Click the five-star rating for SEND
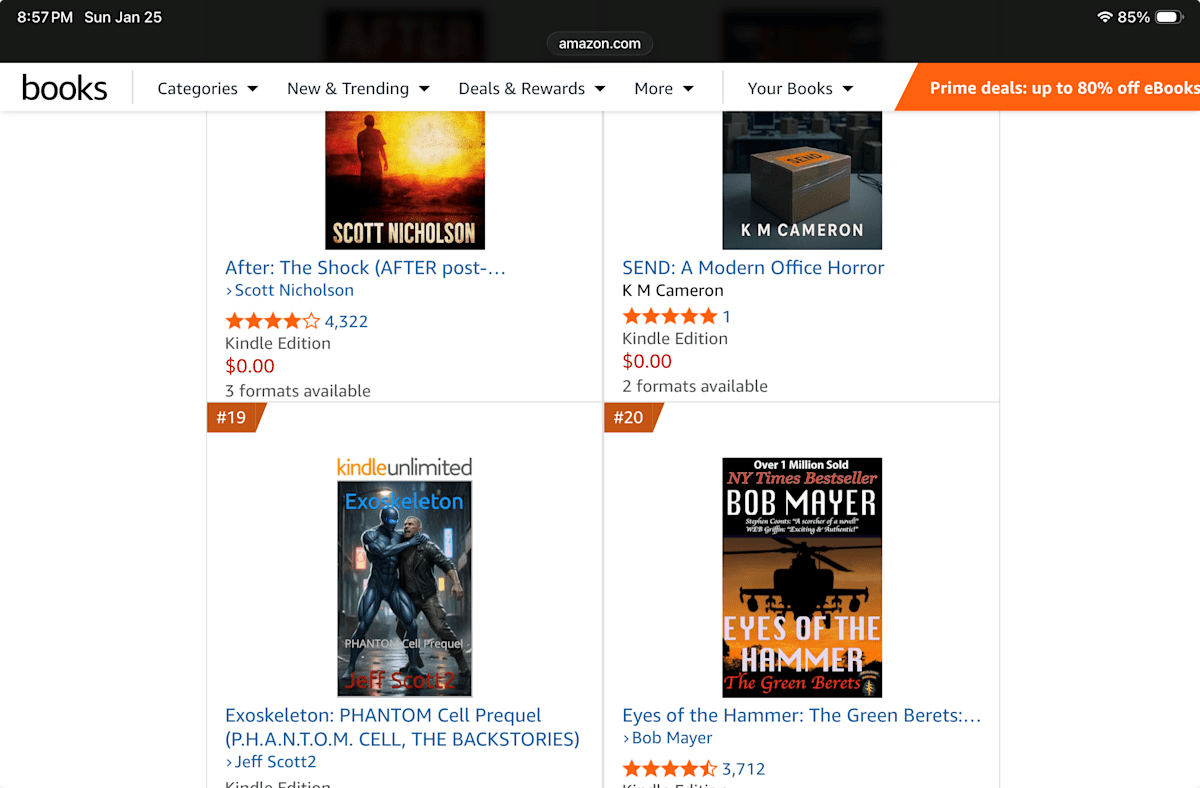The height and width of the screenshot is (788, 1200). (669, 316)
